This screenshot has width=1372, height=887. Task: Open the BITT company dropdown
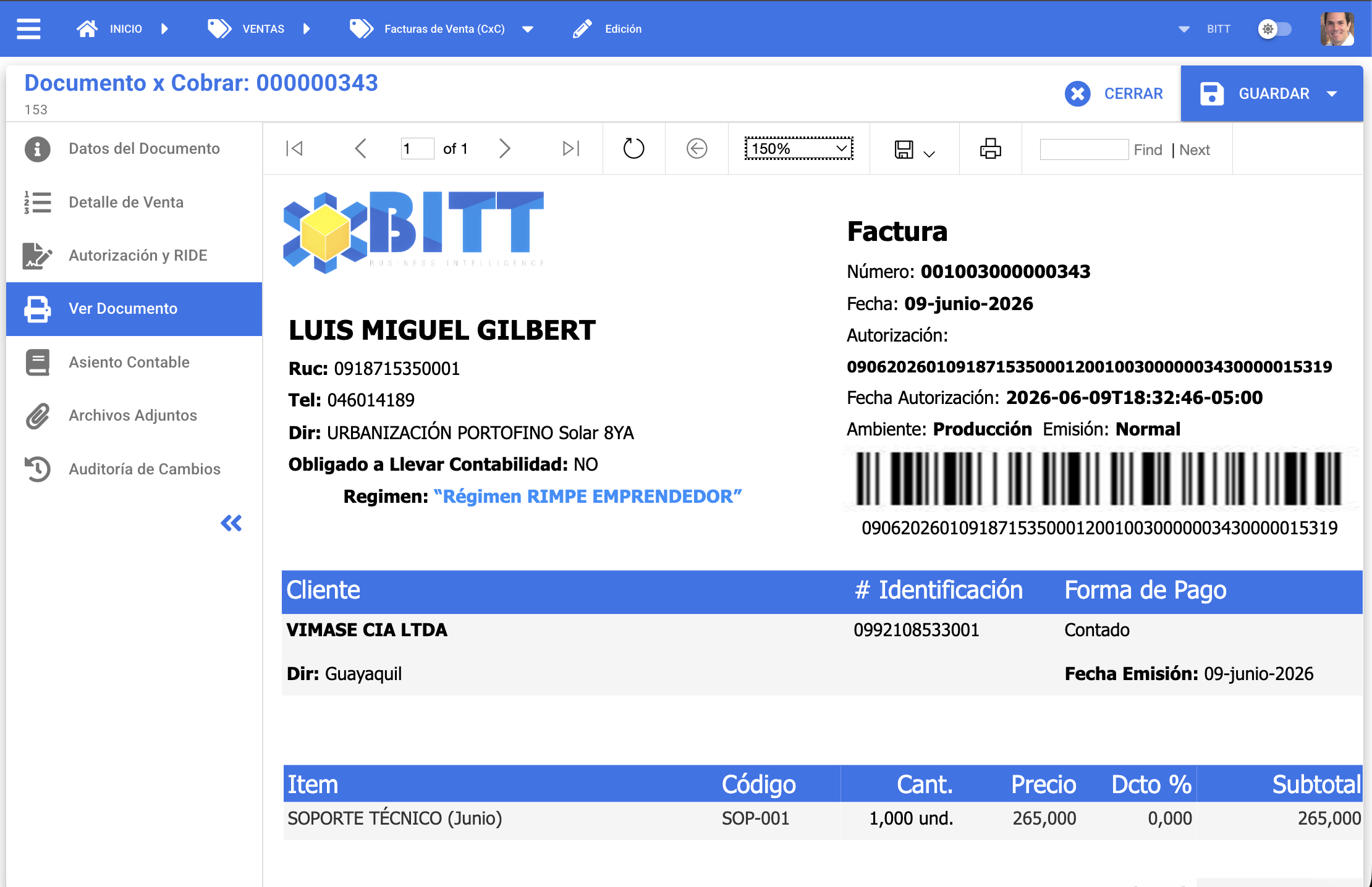[x=1205, y=29]
